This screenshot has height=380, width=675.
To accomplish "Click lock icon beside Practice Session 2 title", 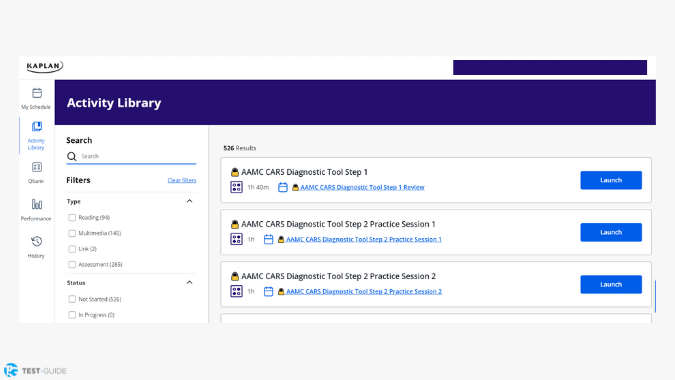I will (x=235, y=276).
